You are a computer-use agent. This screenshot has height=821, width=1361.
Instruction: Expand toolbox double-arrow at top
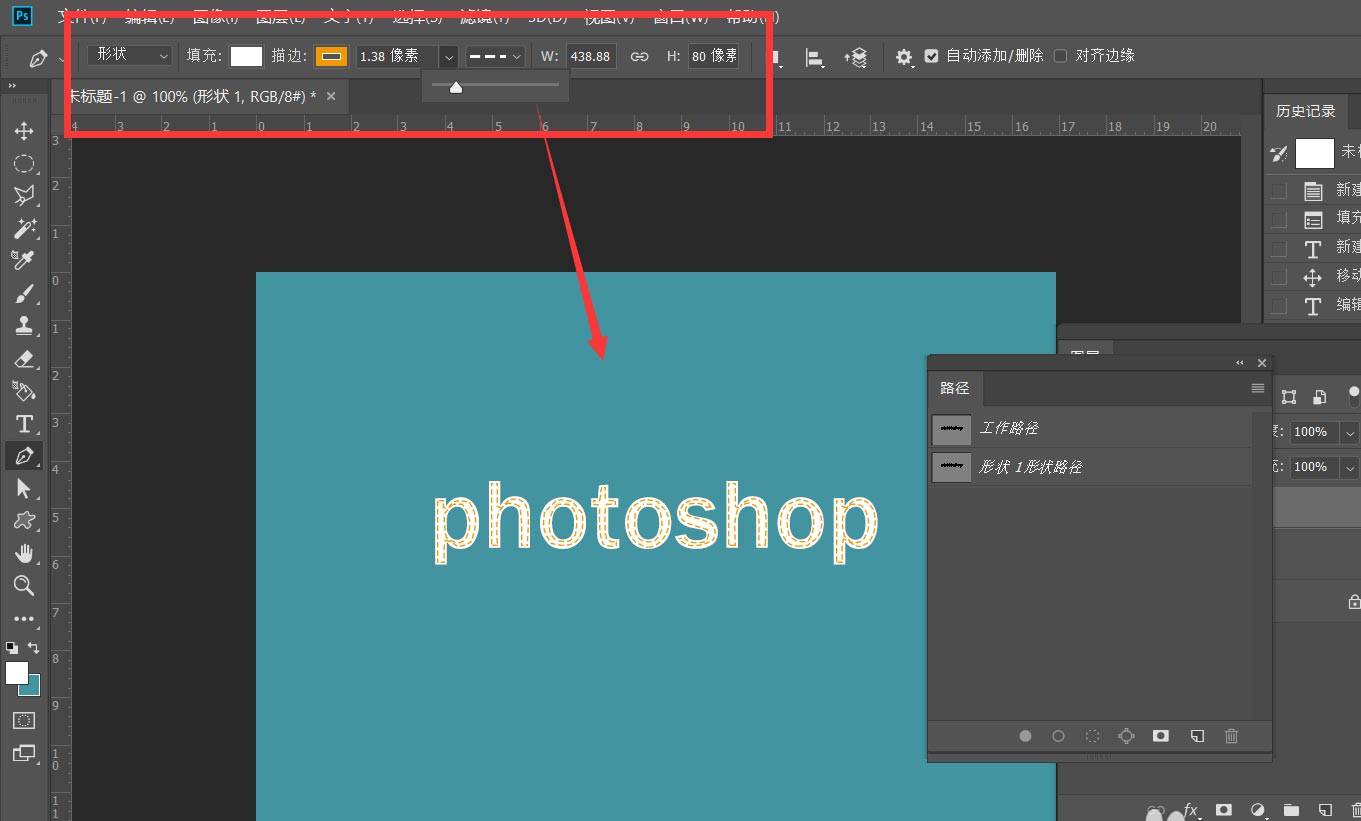click(14, 87)
